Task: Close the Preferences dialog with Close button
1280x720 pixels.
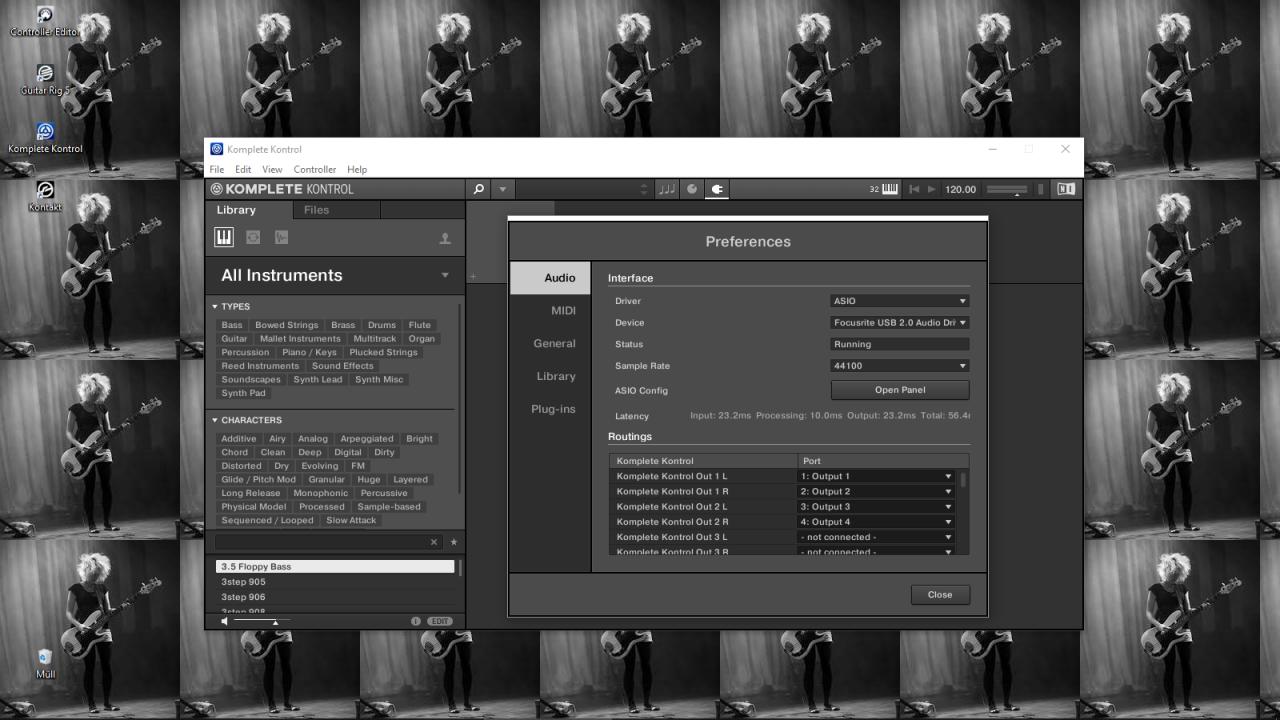Action: click(x=940, y=595)
